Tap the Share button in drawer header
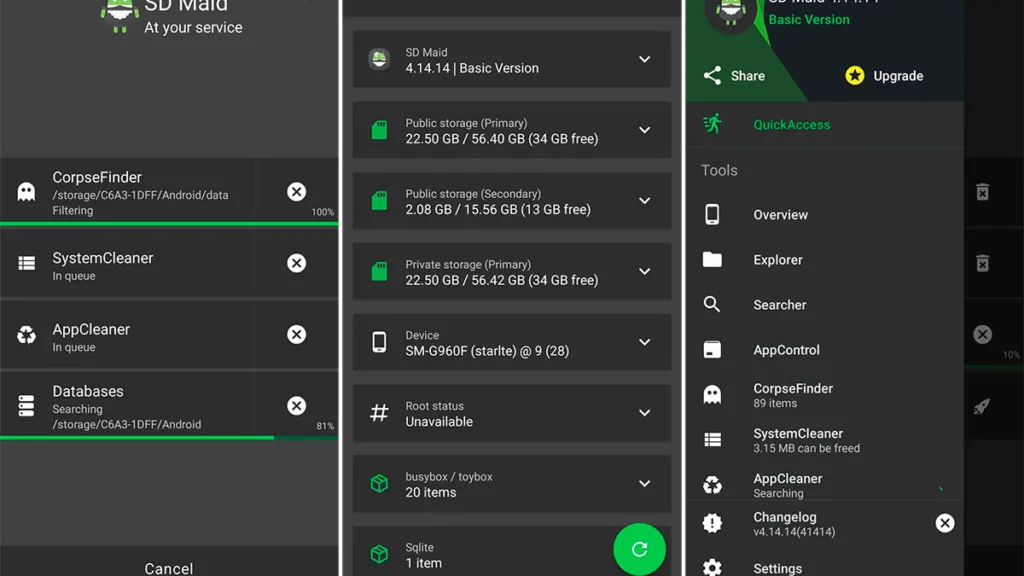Image resolution: width=1024 pixels, height=576 pixels. coord(734,76)
